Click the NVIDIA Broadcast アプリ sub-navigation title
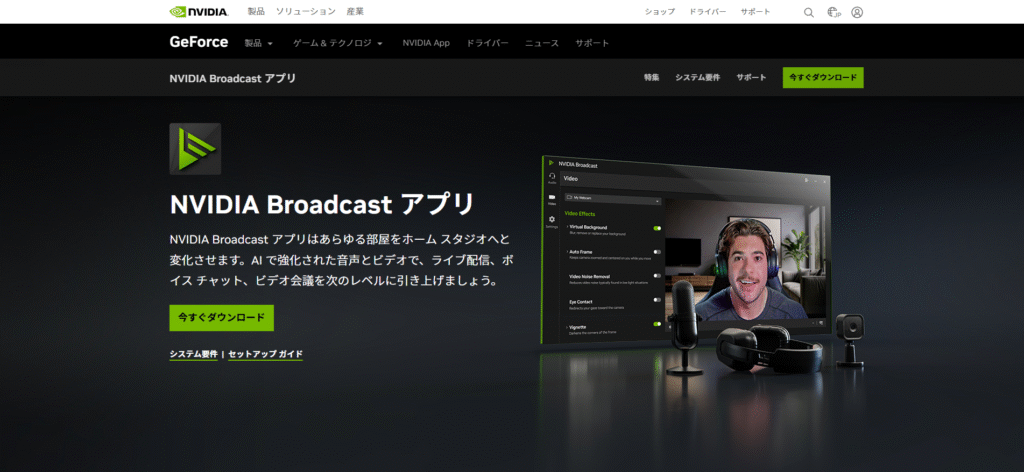The image size is (1024, 472). pyautogui.click(x=232, y=78)
